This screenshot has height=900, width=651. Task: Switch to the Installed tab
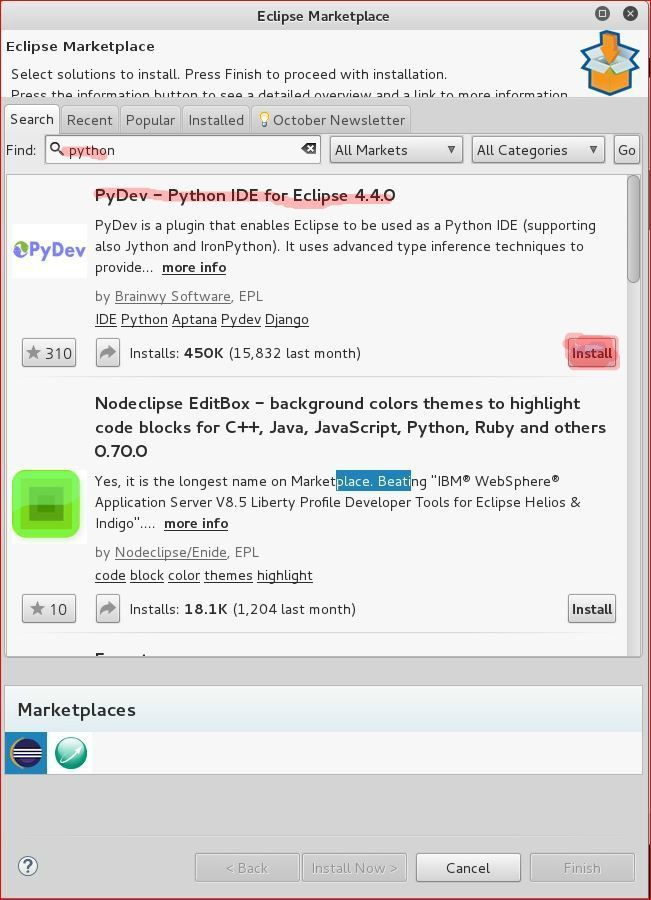coord(216,120)
